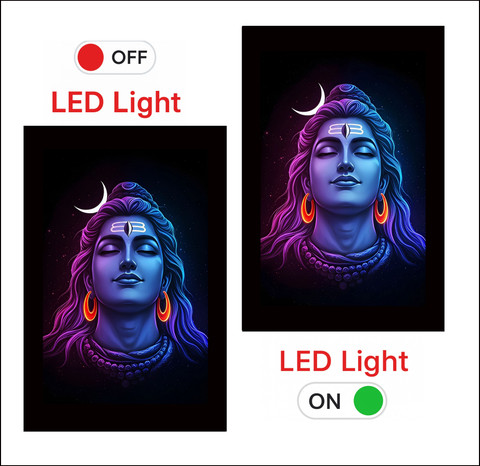The height and width of the screenshot is (466, 480).
Task: Click the upper-left red LED Light heading
Action: pos(116,102)
